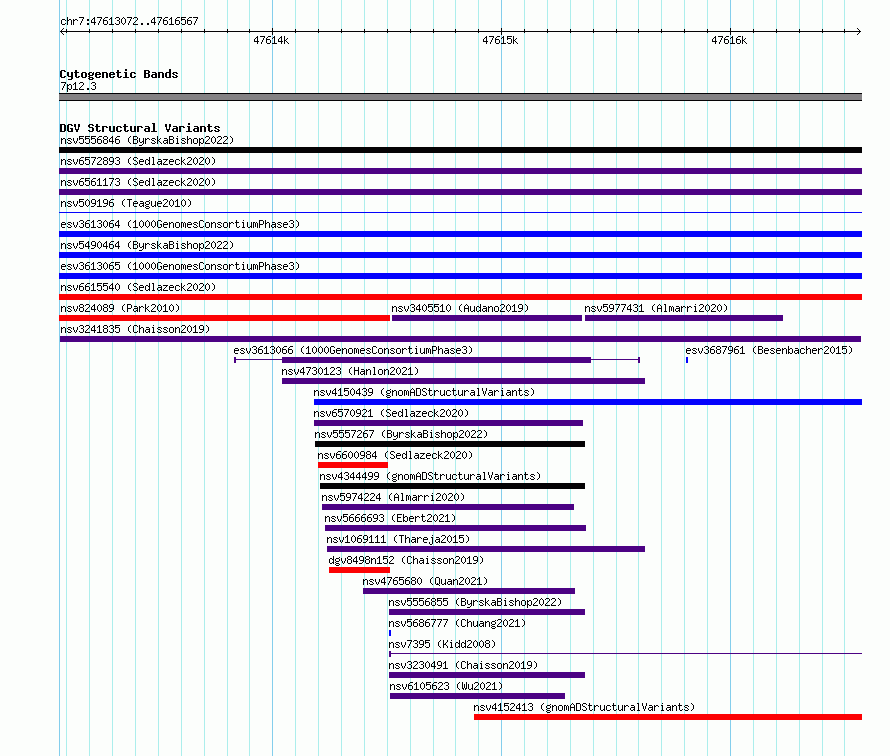Viewport: 890px width, 756px height.
Task: Click the nsv5556846 (ByrskaBishop2022) label
Action: coord(147,140)
